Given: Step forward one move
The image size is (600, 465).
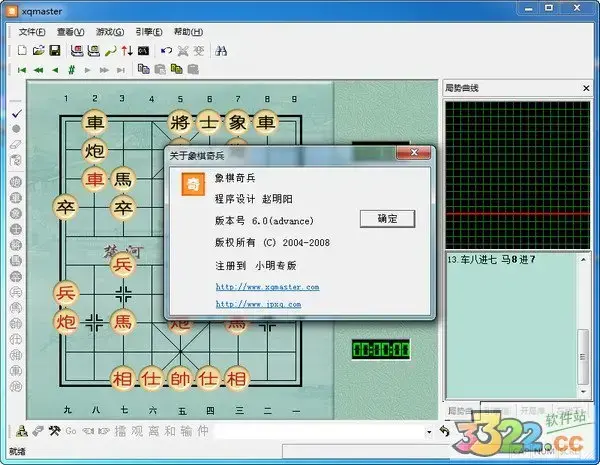Looking at the screenshot, I should click(x=88, y=70).
